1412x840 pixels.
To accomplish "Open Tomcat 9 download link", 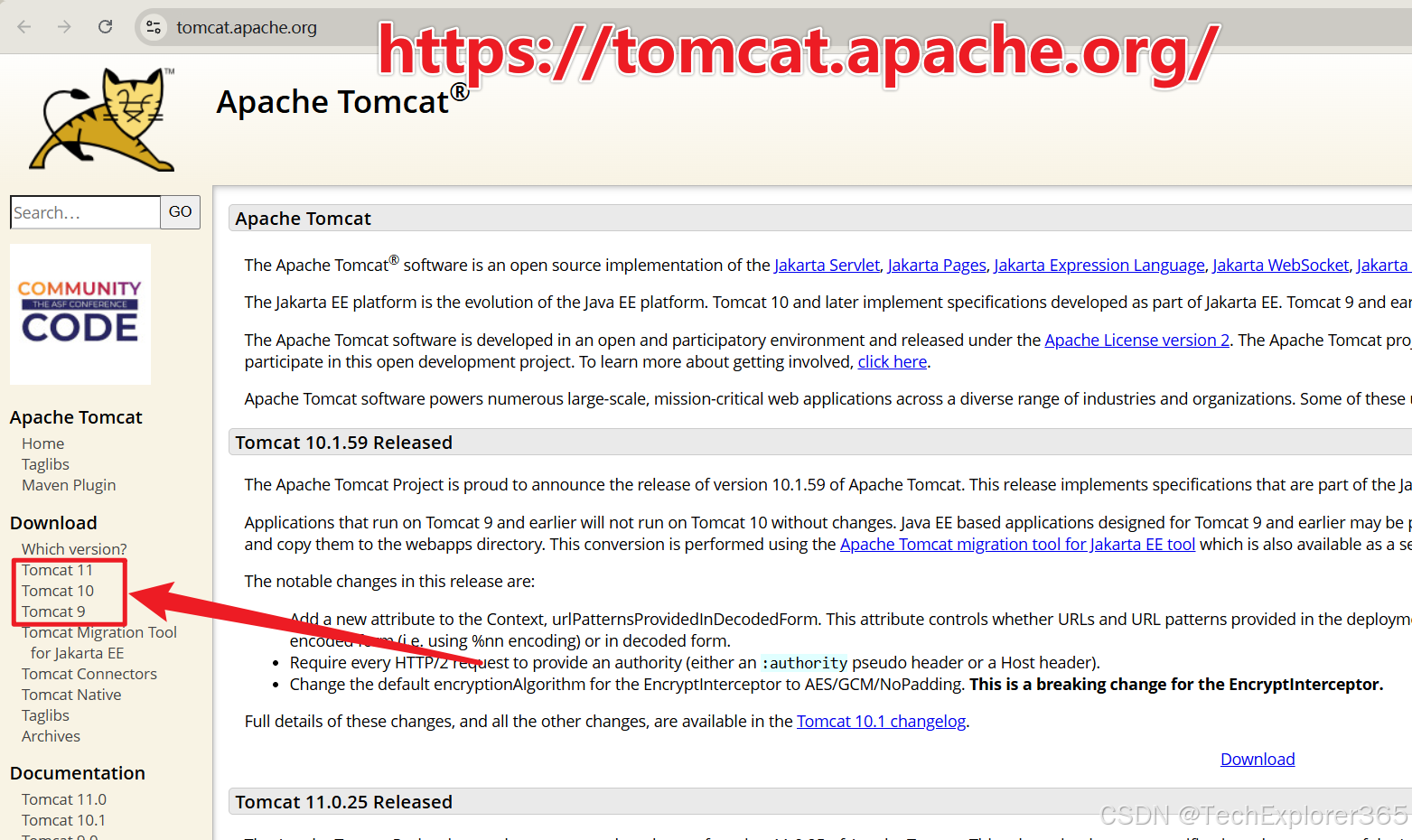I will (53, 611).
